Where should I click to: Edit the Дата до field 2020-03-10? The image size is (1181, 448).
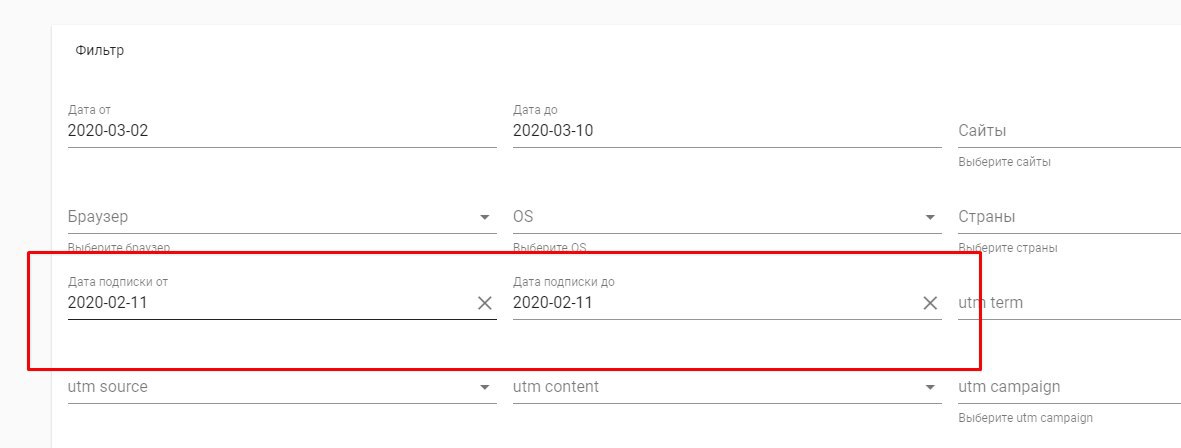[727, 131]
